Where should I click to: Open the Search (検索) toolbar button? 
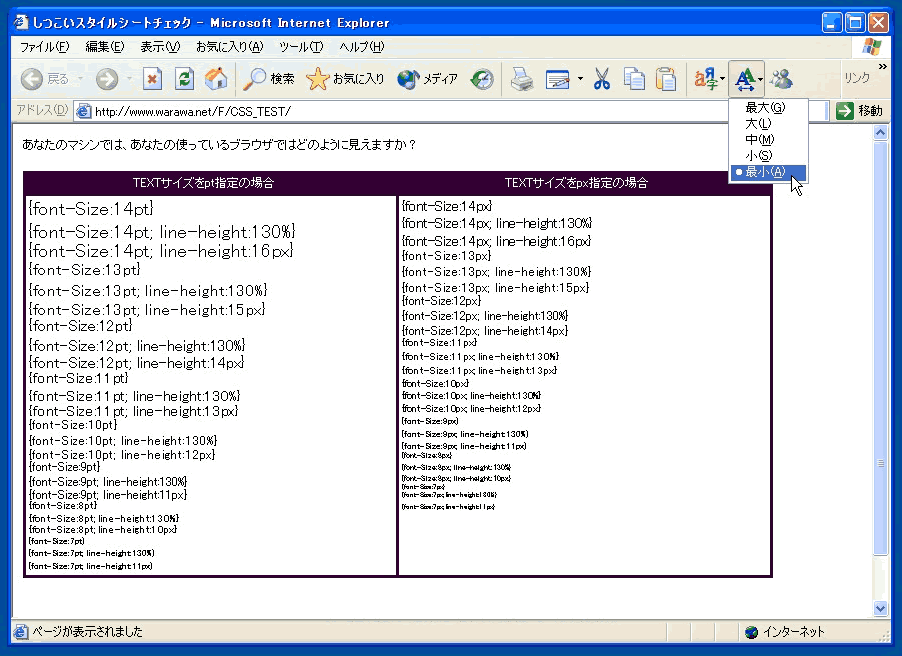[268, 79]
